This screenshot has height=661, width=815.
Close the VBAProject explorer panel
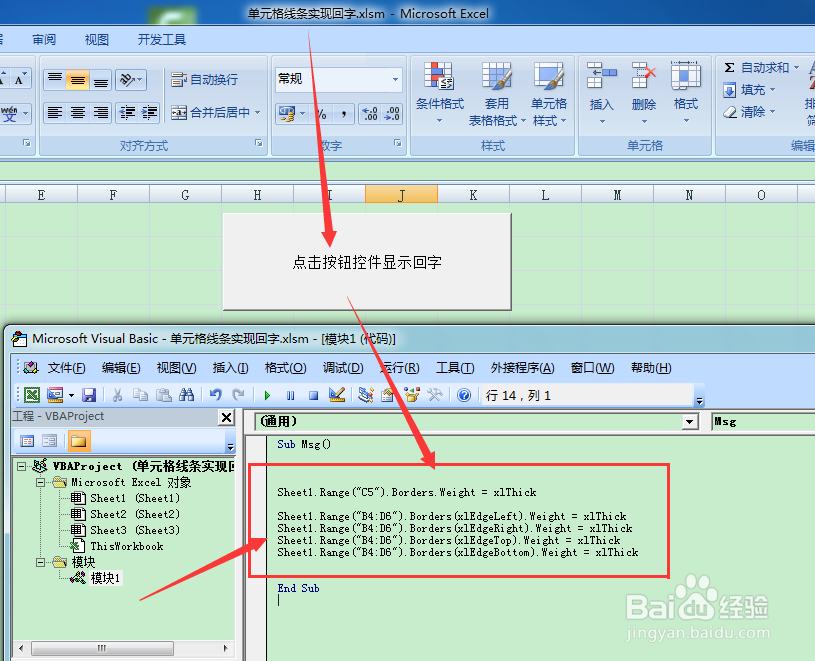[x=227, y=417]
